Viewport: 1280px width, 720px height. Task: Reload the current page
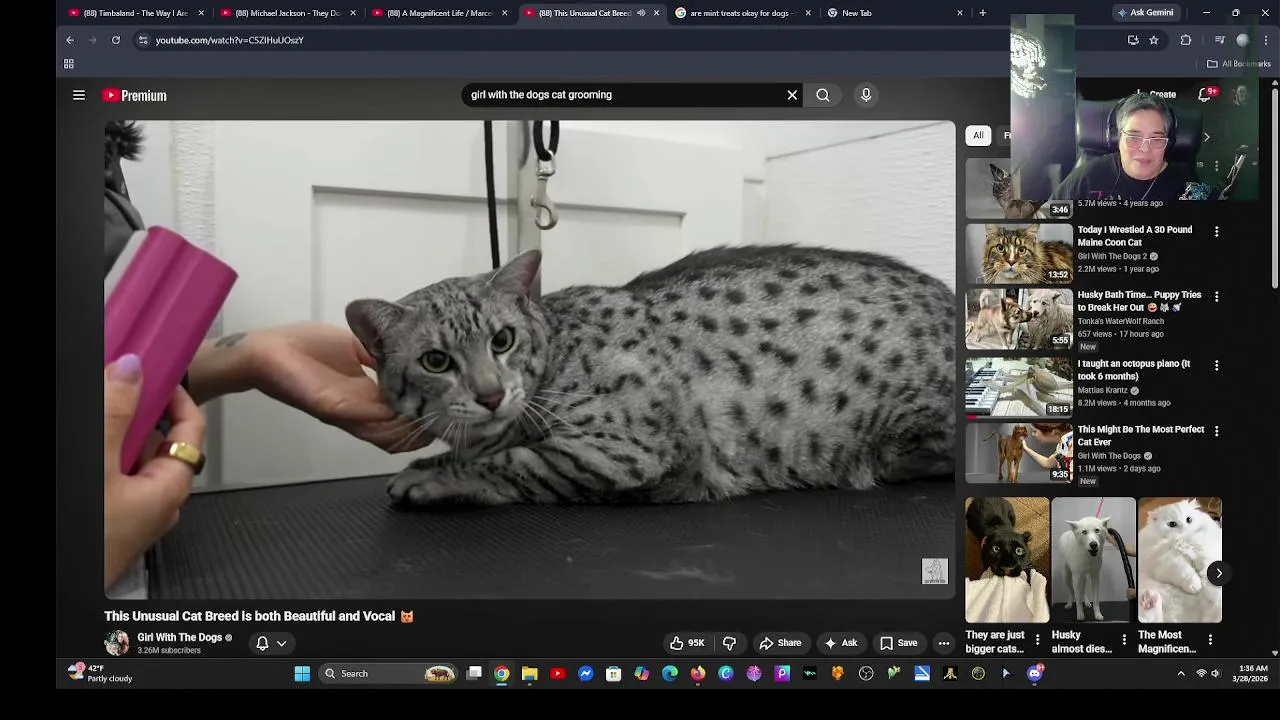[x=116, y=40]
